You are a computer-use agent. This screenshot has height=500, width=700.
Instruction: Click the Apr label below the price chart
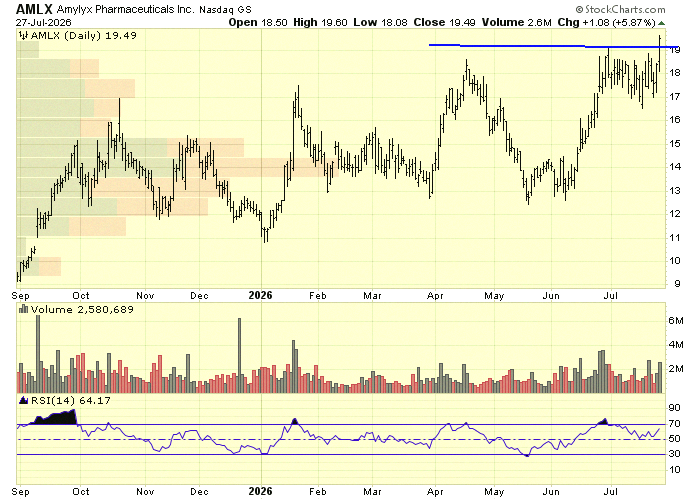pyautogui.click(x=435, y=296)
